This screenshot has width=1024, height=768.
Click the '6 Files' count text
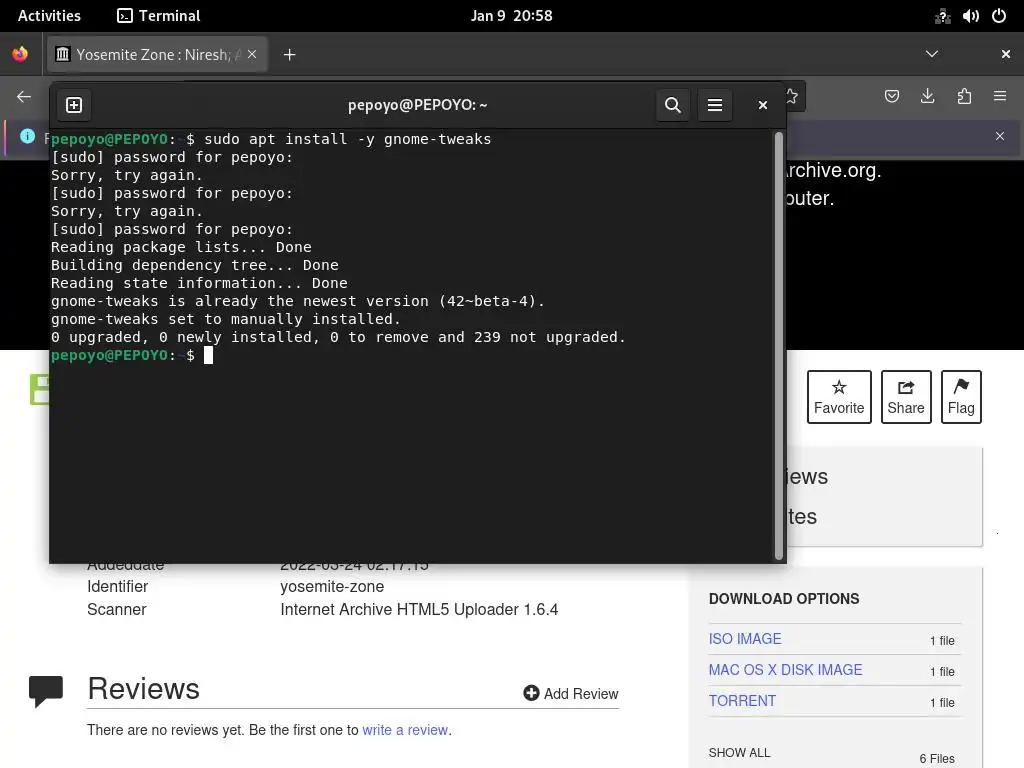[x=937, y=758]
